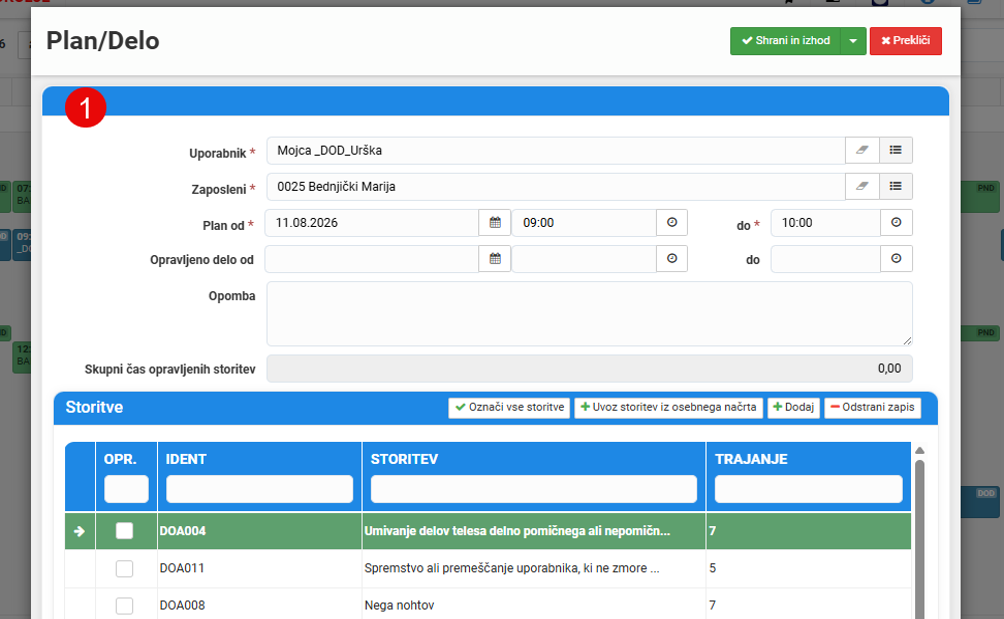The width and height of the screenshot is (1004, 619).
Task: Open time picker for Plan do 10:00
Action: point(896,223)
